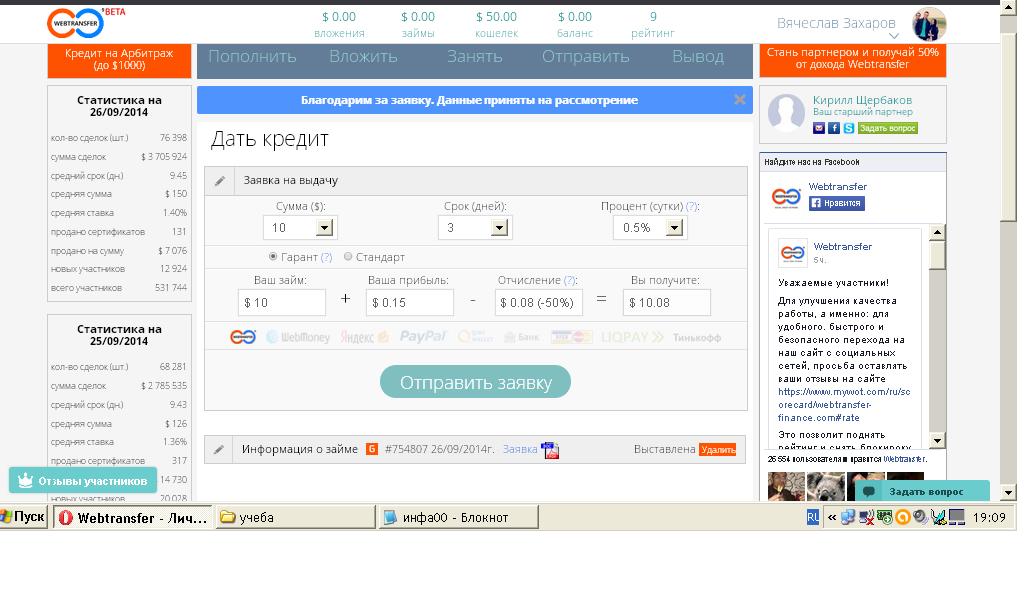Image resolution: width=1024 pixels, height=600 pixels.
Task: Click the RU language indicator in the tray
Action: coord(812,517)
